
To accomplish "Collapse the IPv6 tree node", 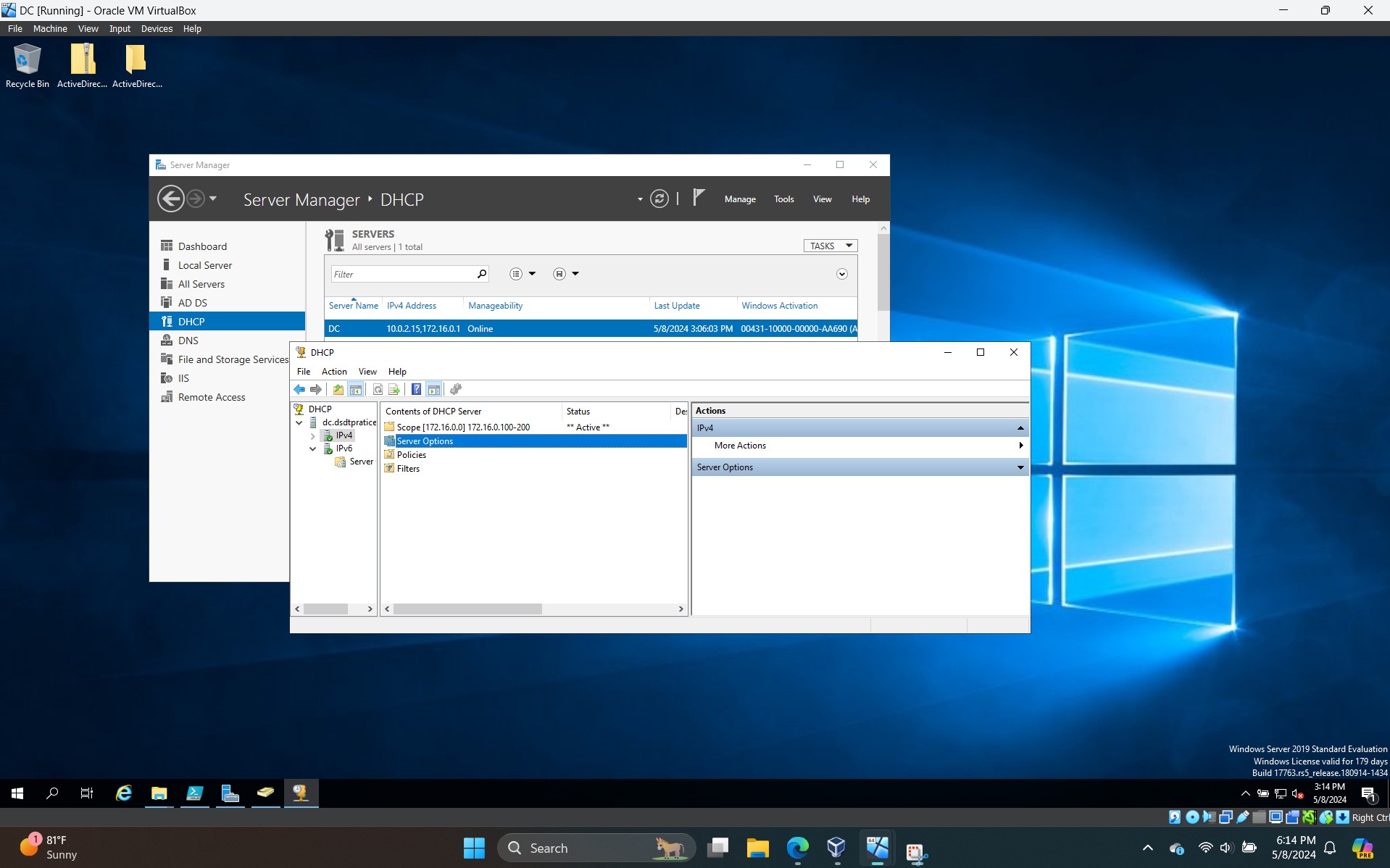I will (x=313, y=449).
